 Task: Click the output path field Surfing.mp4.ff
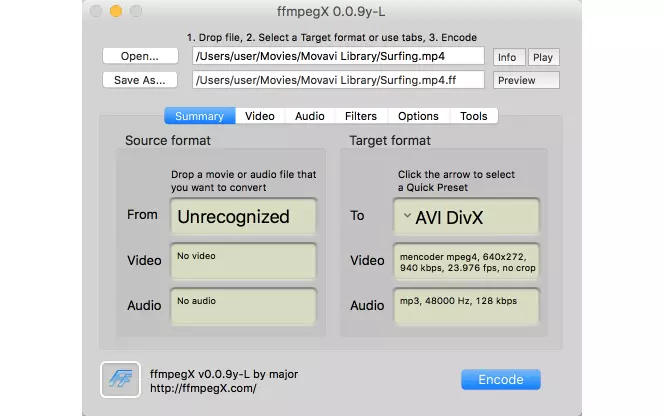(338, 80)
